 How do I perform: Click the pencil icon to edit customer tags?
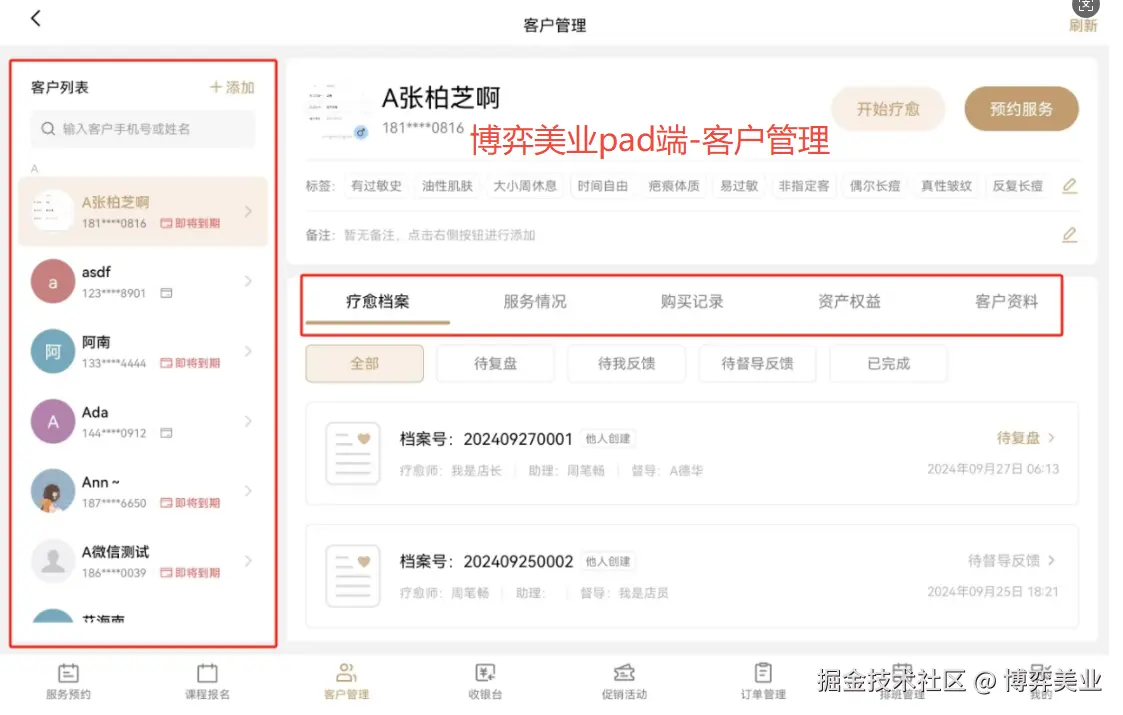[x=1069, y=185]
